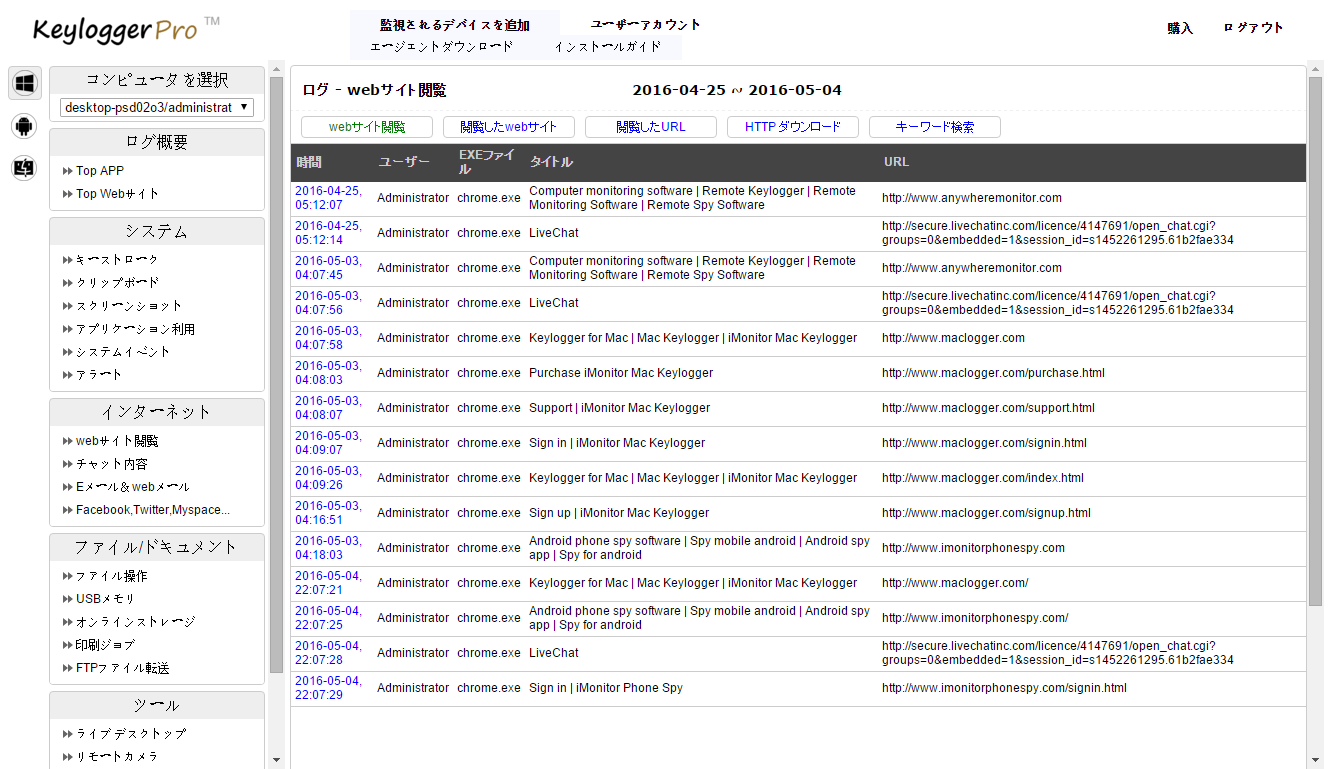Click 購入 link
The height and width of the screenshot is (769, 1328).
[1180, 28]
